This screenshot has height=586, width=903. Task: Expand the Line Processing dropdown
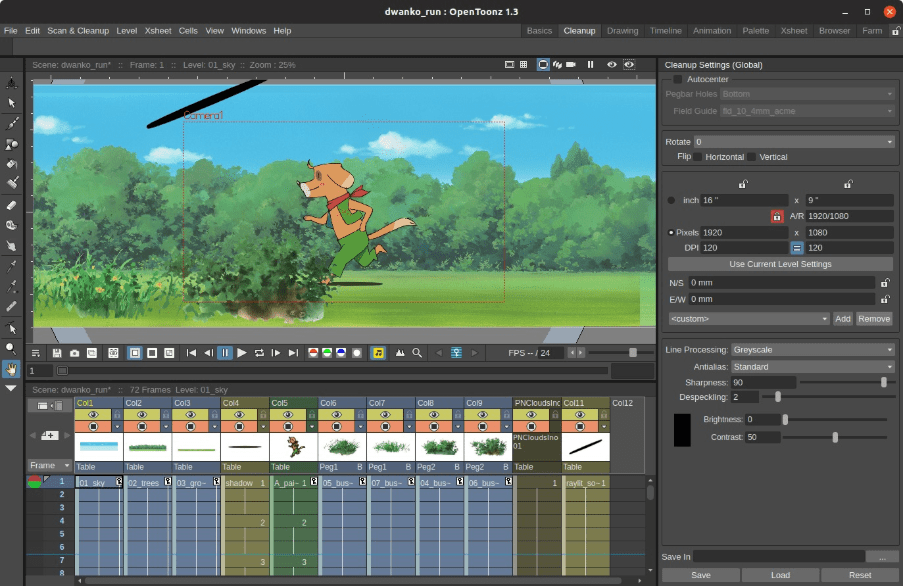tap(811, 350)
